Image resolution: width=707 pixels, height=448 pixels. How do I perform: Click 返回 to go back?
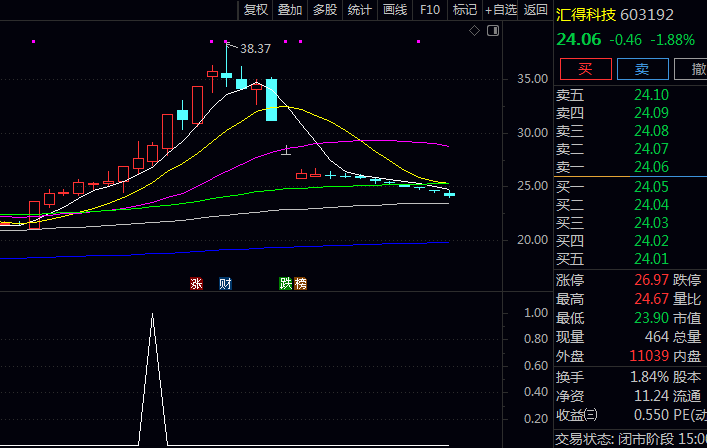pyautogui.click(x=536, y=10)
